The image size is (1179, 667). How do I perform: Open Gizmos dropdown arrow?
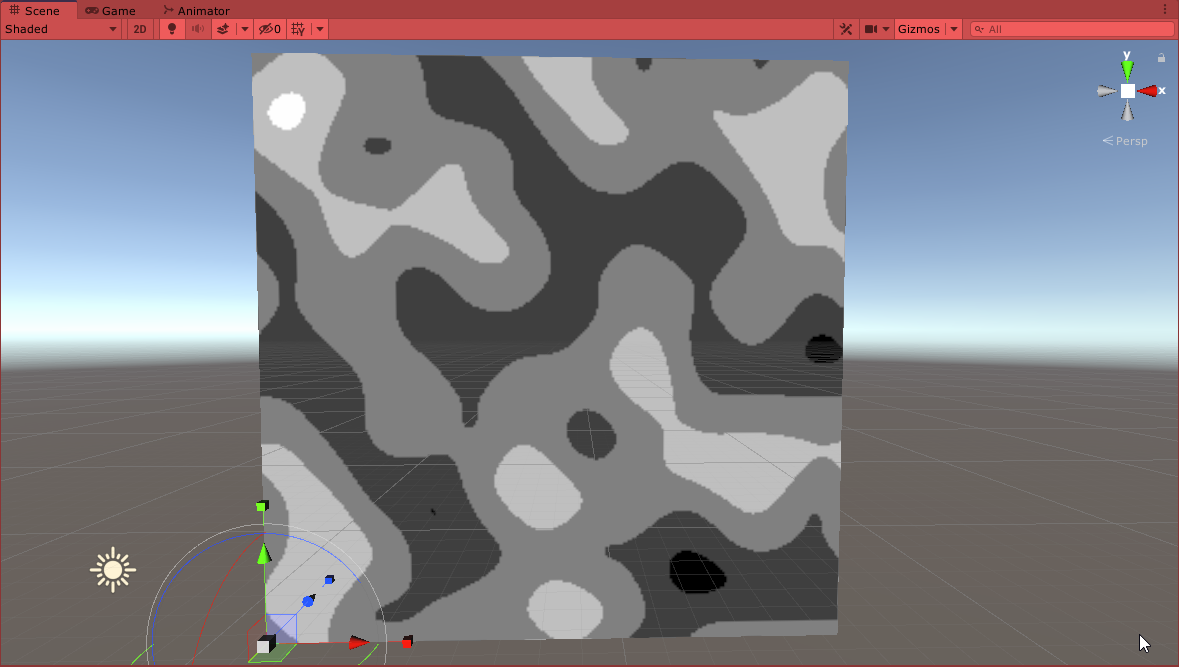953,29
